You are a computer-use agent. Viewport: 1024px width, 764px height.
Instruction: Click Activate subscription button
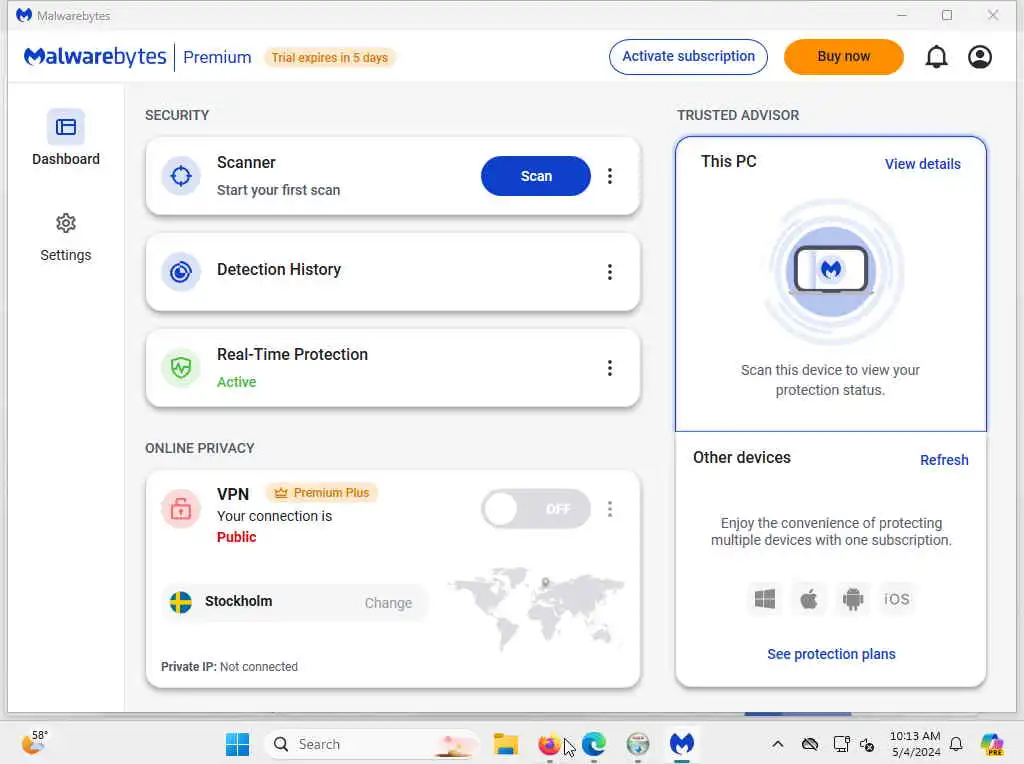688,57
